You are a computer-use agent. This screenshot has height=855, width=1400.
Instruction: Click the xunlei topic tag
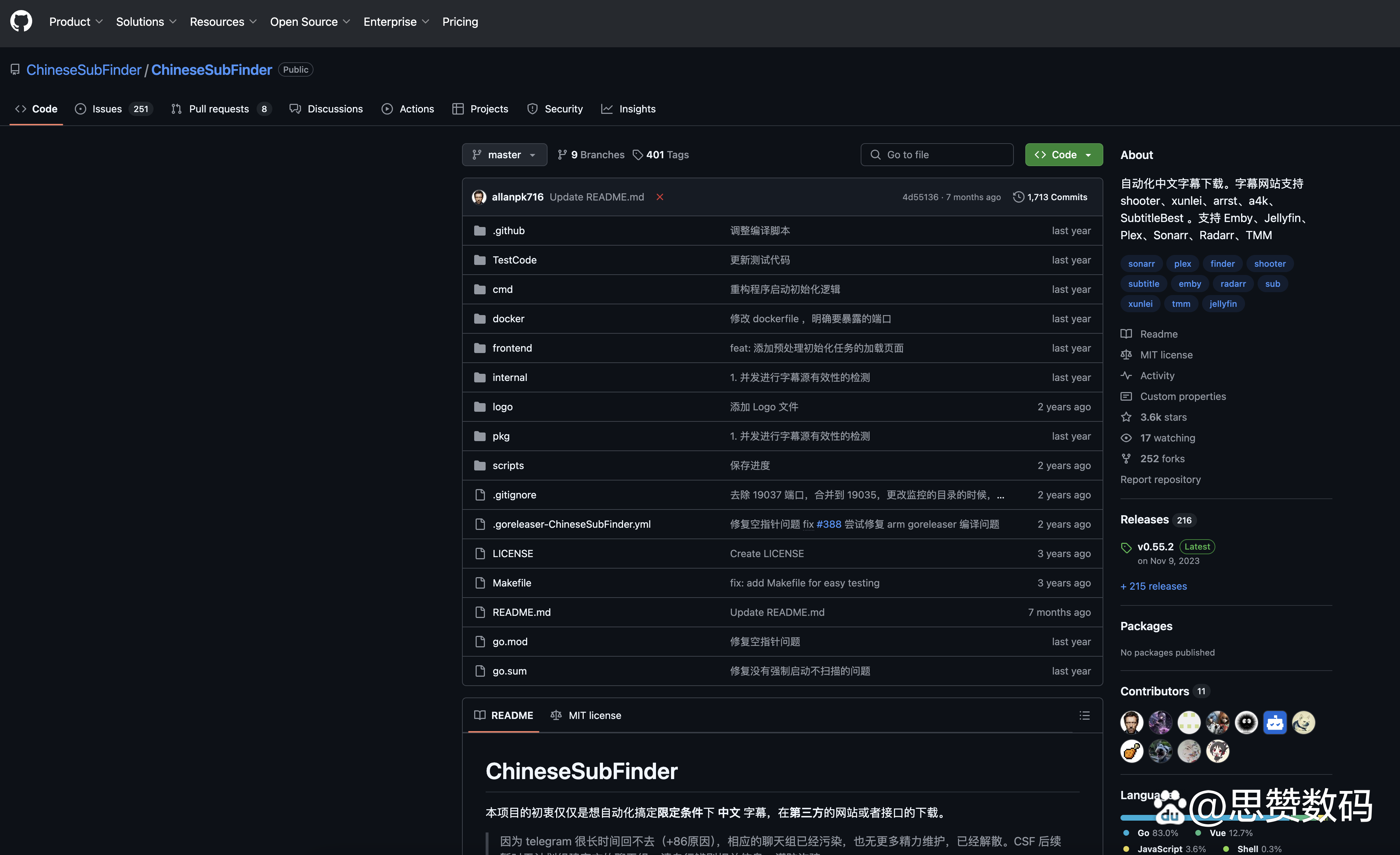point(1140,304)
